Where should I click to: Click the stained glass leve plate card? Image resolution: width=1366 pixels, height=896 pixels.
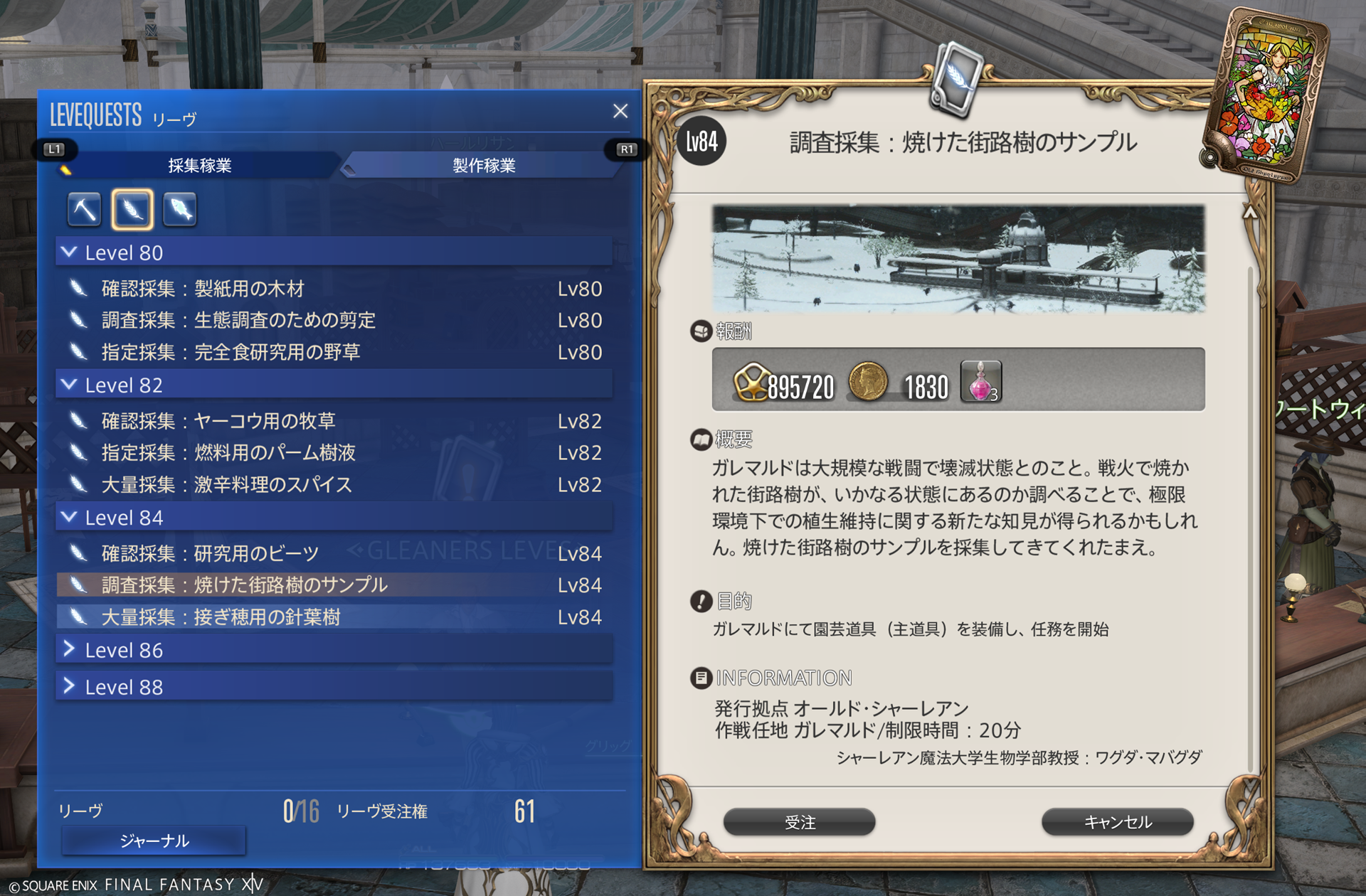coord(1267,96)
